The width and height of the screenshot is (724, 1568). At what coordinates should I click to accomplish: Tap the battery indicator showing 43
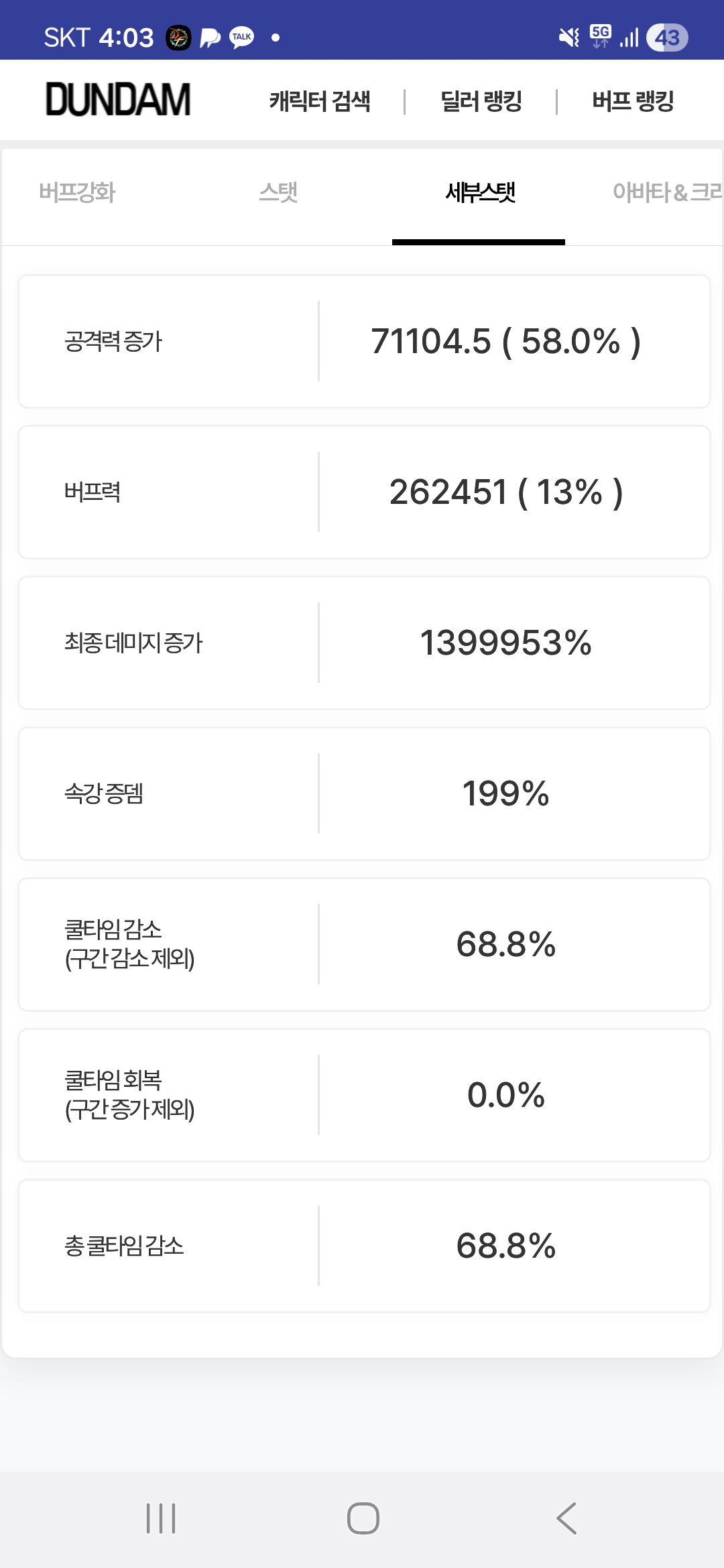[x=667, y=38]
